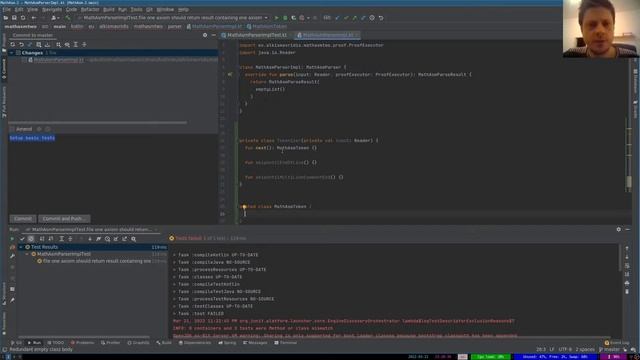Toggle the Amend checkbox
This screenshot has width=640, height=360.
pos(12,129)
